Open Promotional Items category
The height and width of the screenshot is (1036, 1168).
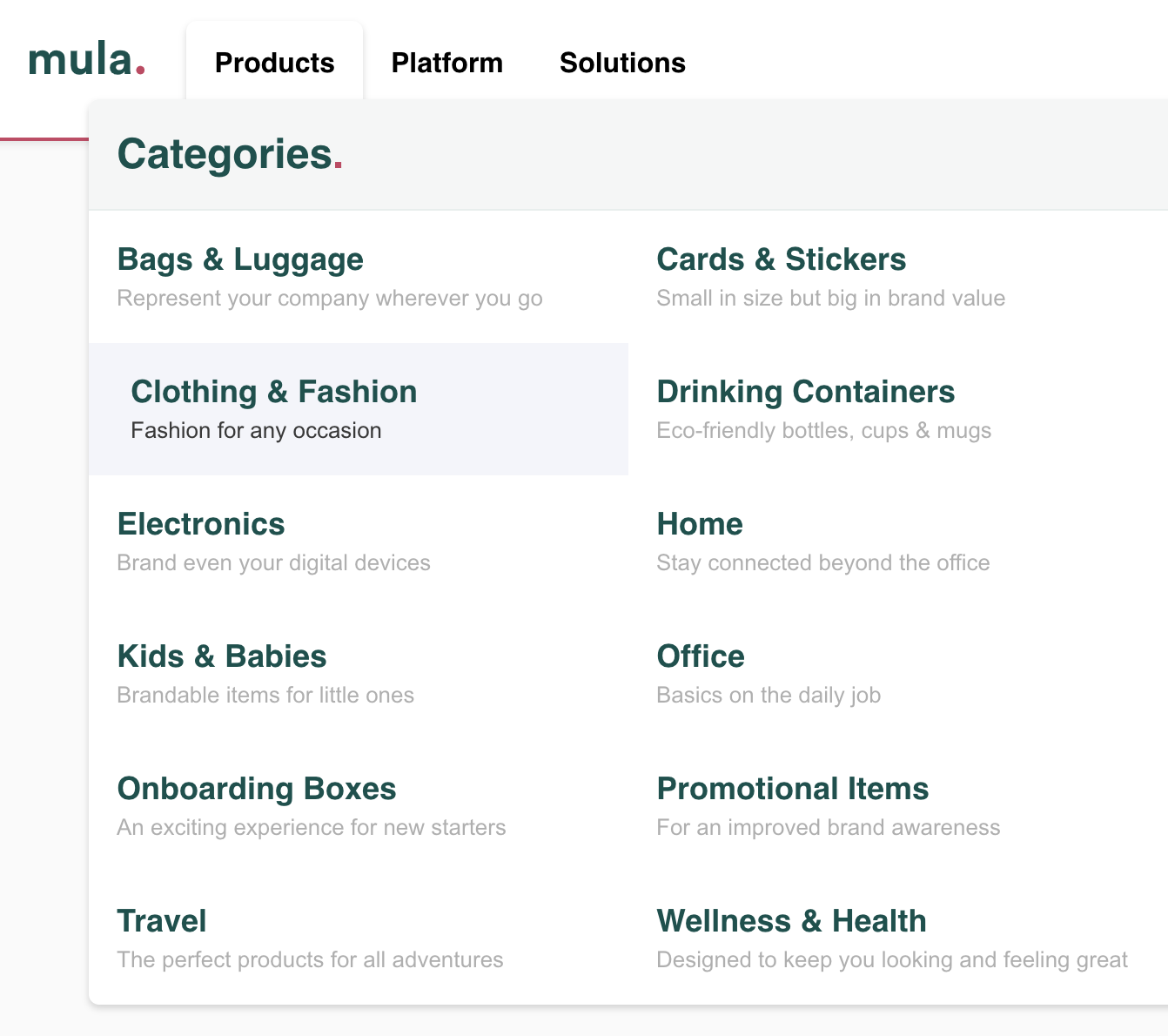[x=792, y=789]
